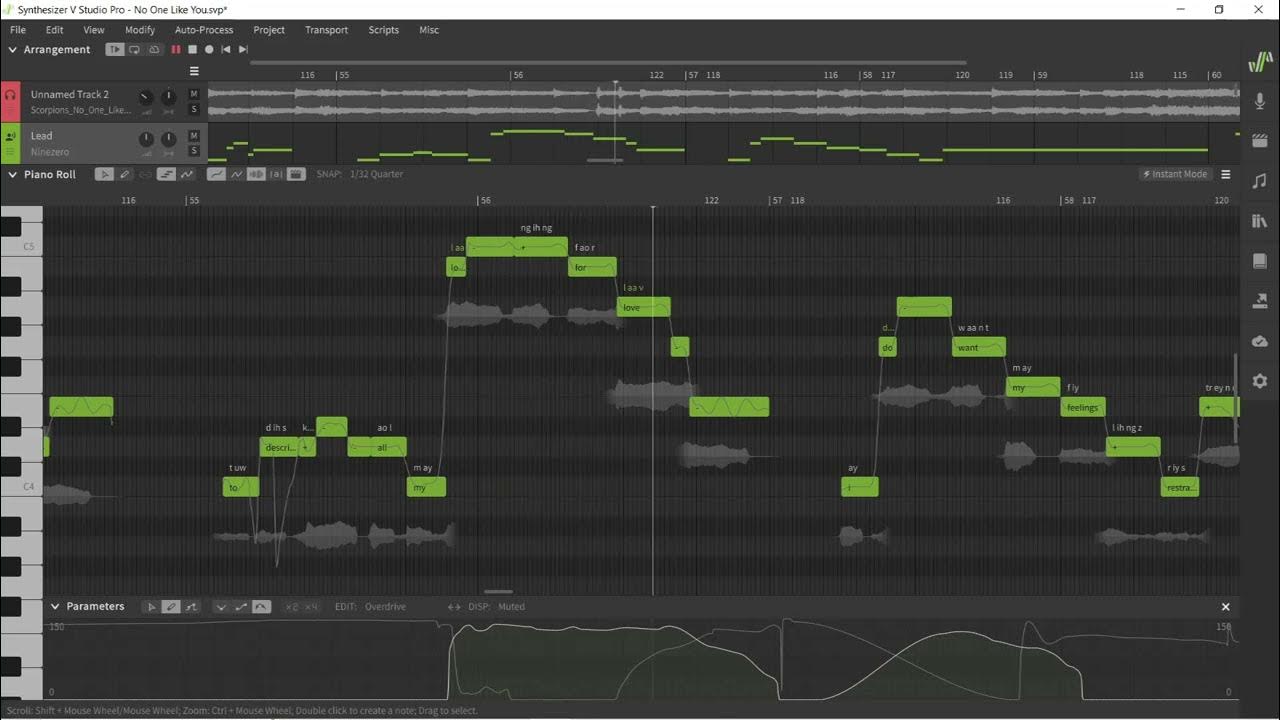Open the Dictionary book panel
Viewport: 1280px width, 720px height.
click(x=1260, y=261)
